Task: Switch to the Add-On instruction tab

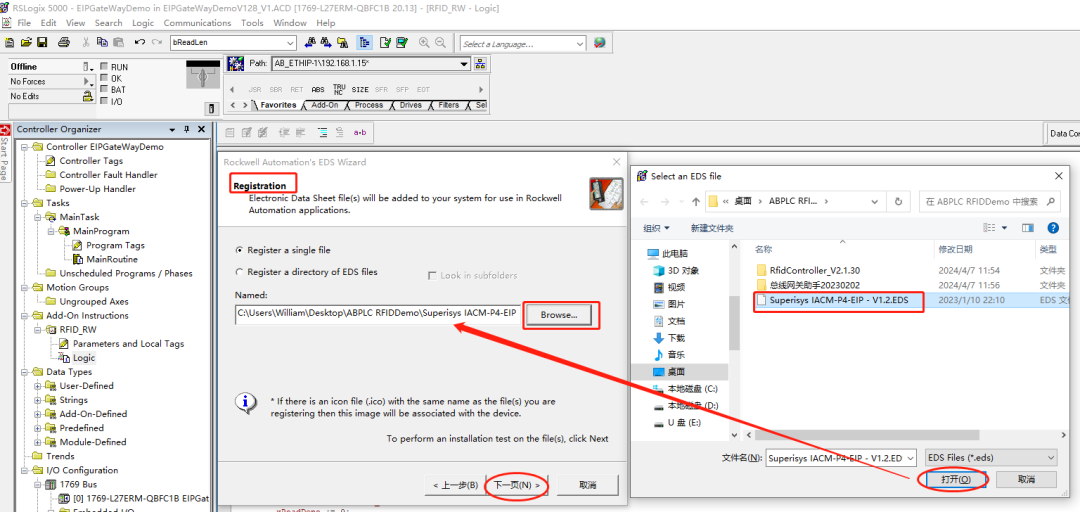Action: pos(324,105)
